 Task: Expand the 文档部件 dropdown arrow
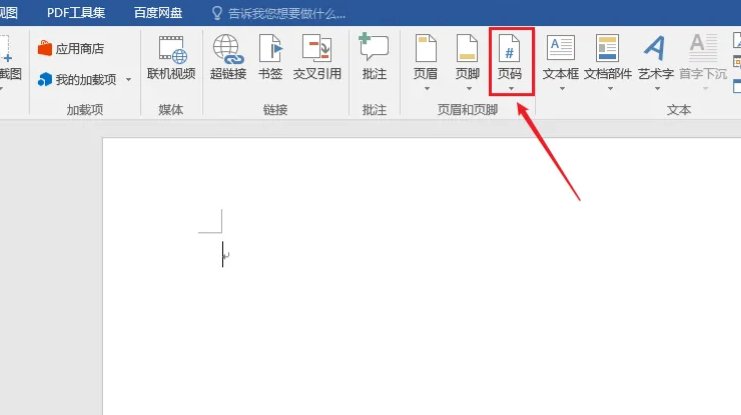point(610,88)
